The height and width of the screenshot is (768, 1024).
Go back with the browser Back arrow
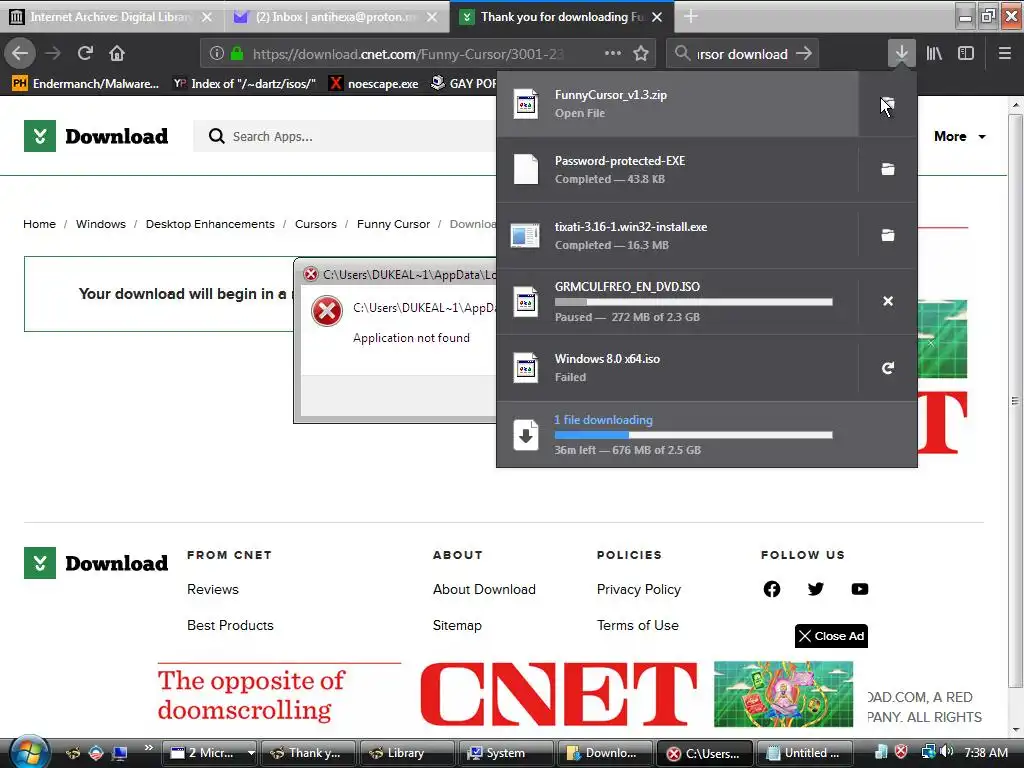click(x=20, y=54)
